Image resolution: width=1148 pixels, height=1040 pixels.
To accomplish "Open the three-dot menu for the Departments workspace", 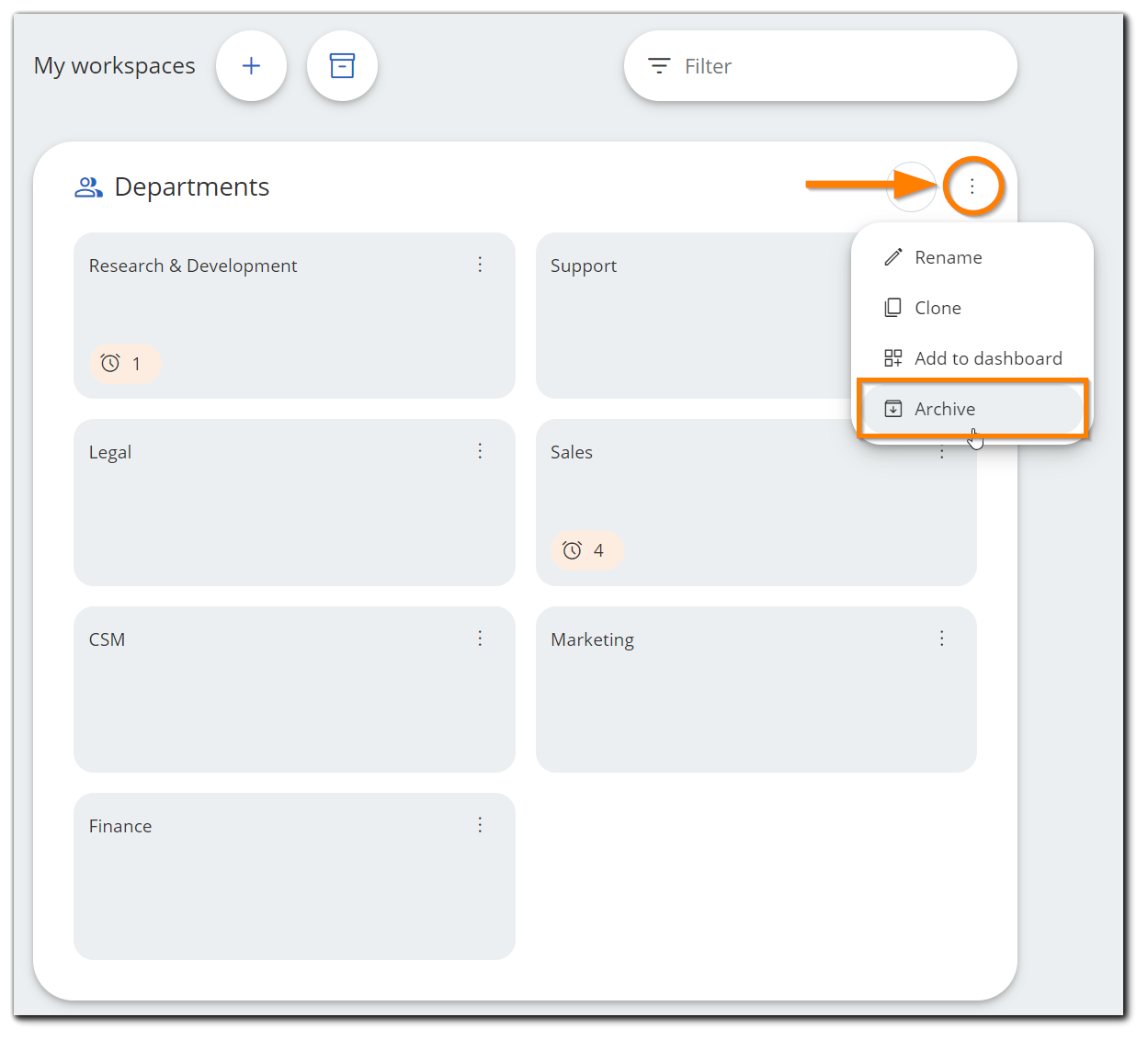I will 972,187.
